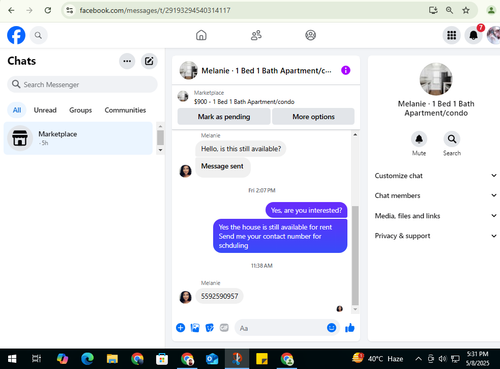
Task: Open emoji picker smiley icon
Action: point(332,328)
